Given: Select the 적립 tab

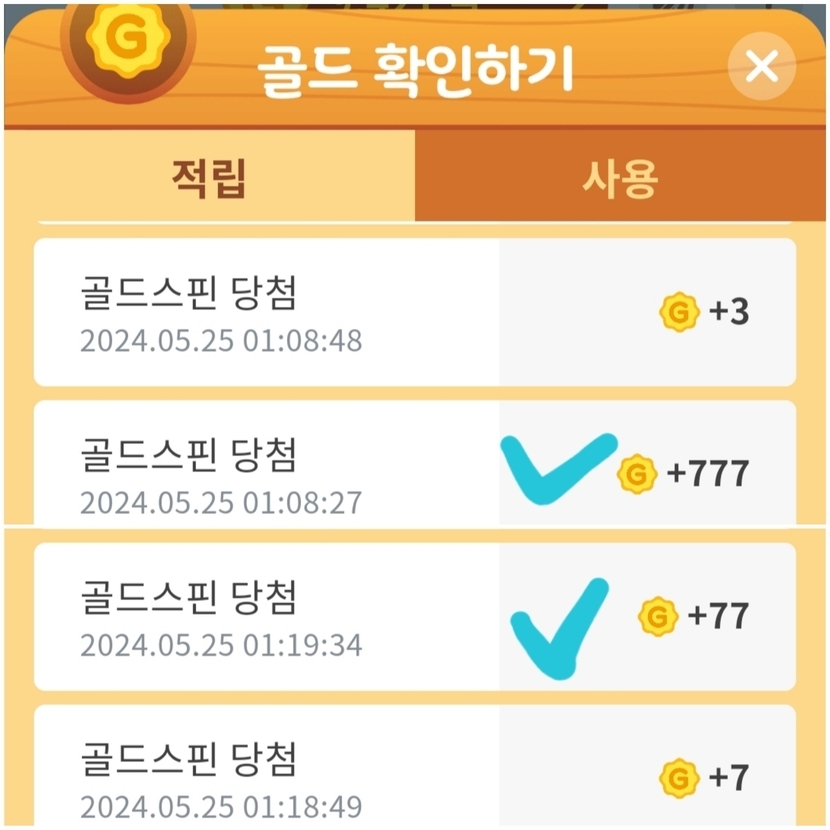Looking at the screenshot, I should pyautogui.click(x=209, y=178).
